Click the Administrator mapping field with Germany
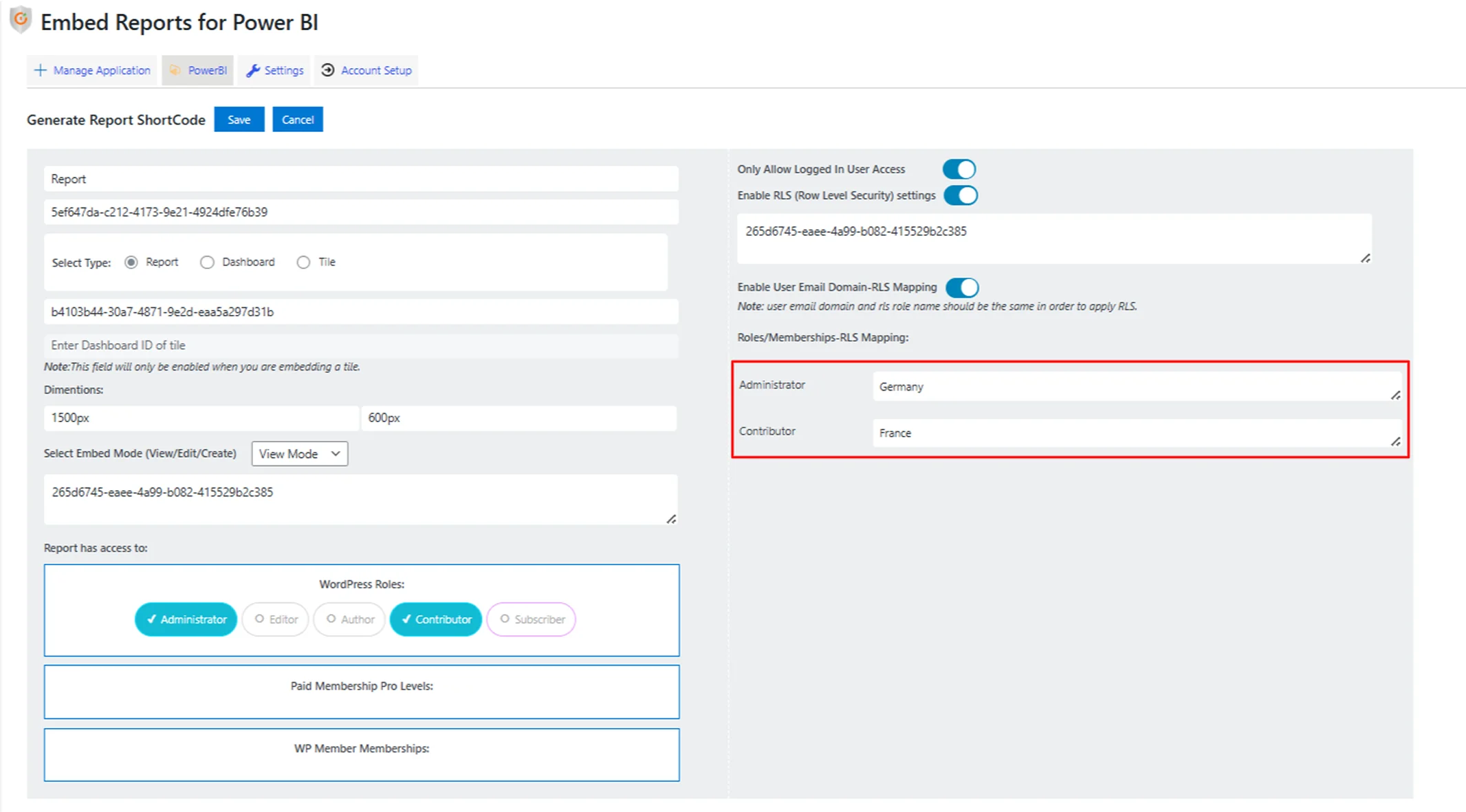 (1137, 386)
